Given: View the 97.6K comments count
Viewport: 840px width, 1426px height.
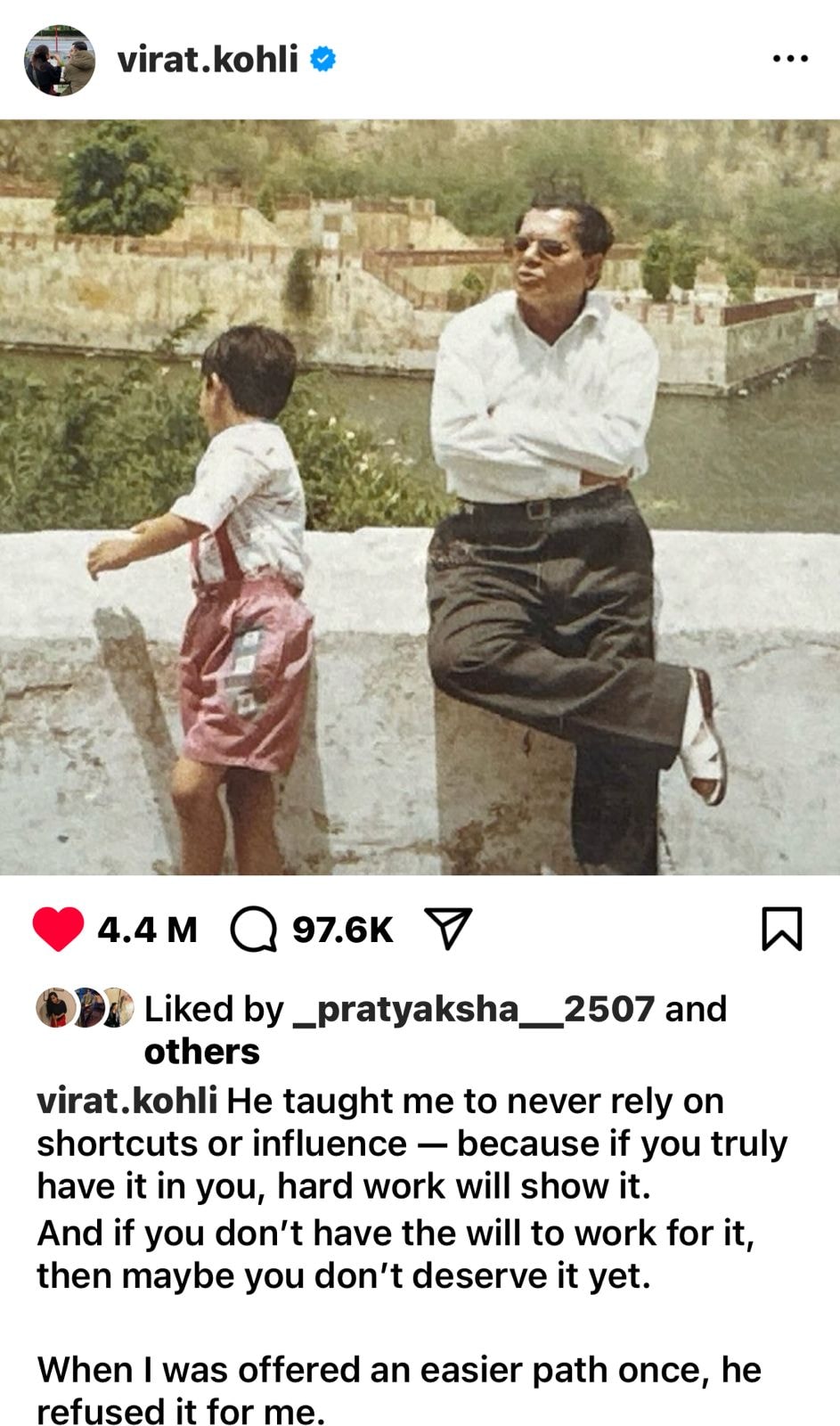Looking at the screenshot, I should click(343, 930).
